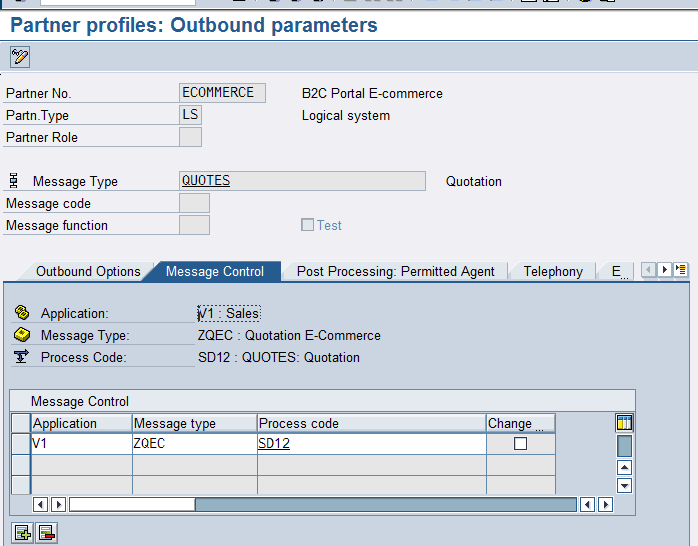Open the tab list menu button
Viewport: 698px width, 546px height.
click(x=681, y=270)
